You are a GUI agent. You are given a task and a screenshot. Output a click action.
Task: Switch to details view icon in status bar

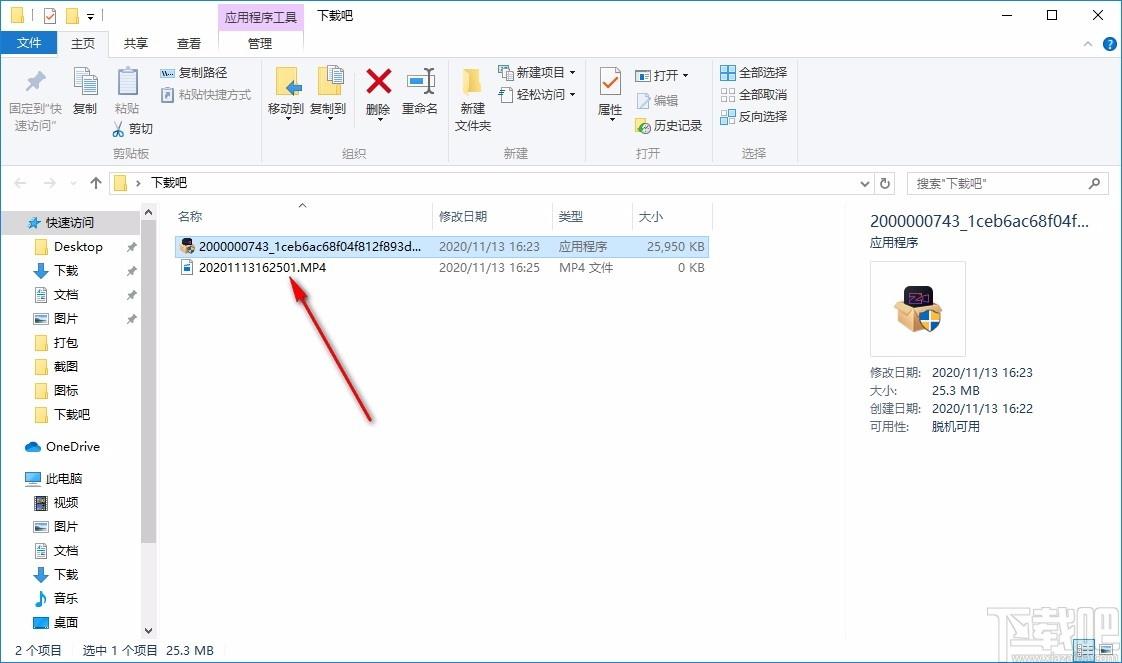pos(1084,650)
